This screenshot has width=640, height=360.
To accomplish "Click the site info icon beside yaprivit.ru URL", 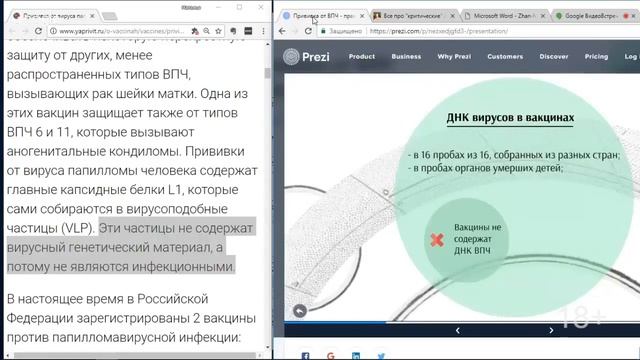I will click(x=53, y=31).
